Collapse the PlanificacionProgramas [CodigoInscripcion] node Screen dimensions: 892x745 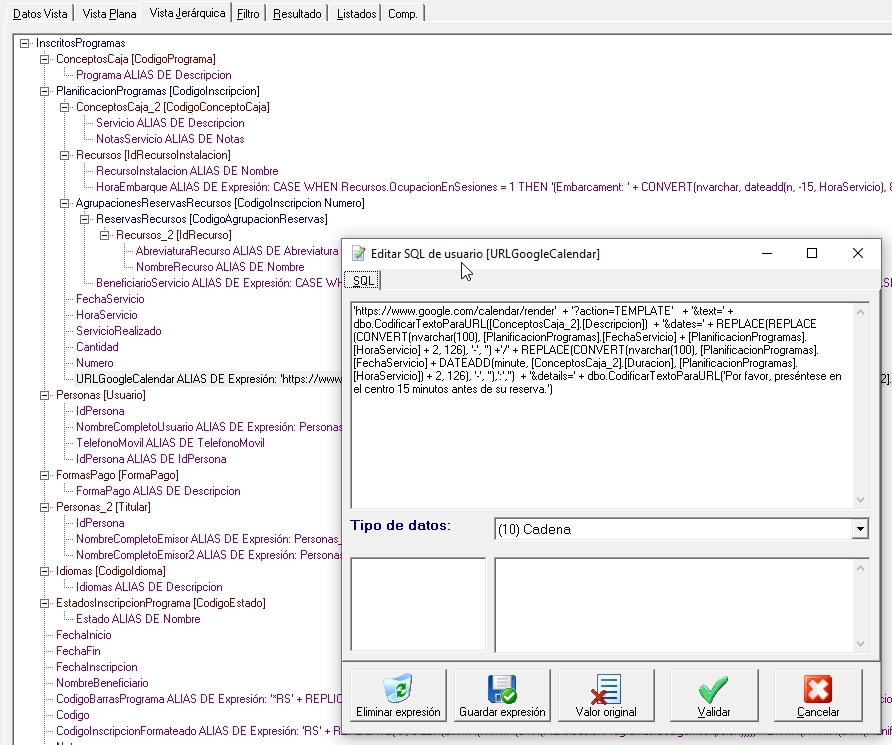click(x=44, y=91)
